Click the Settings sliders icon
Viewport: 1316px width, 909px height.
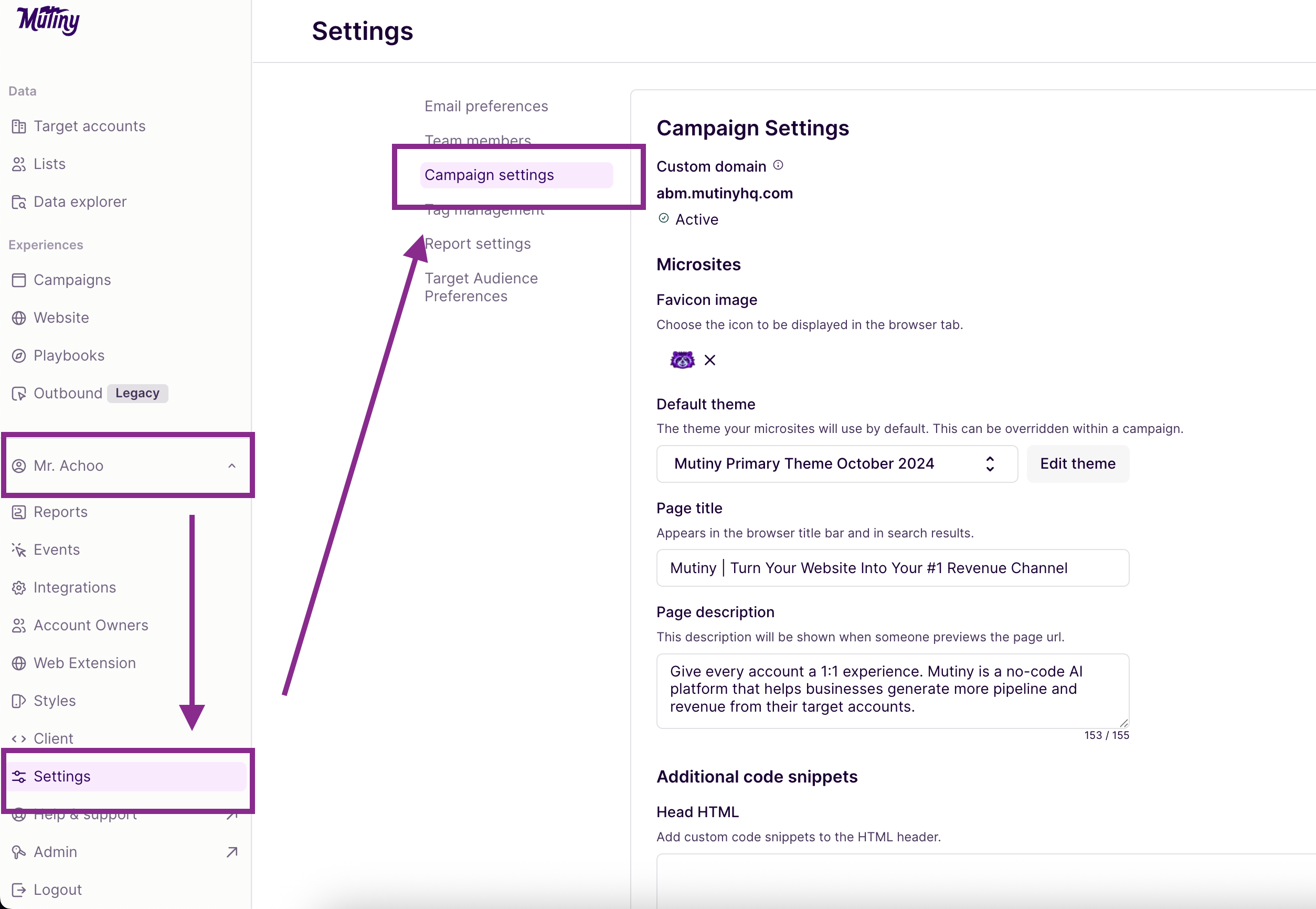pyautogui.click(x=19, y=776)
